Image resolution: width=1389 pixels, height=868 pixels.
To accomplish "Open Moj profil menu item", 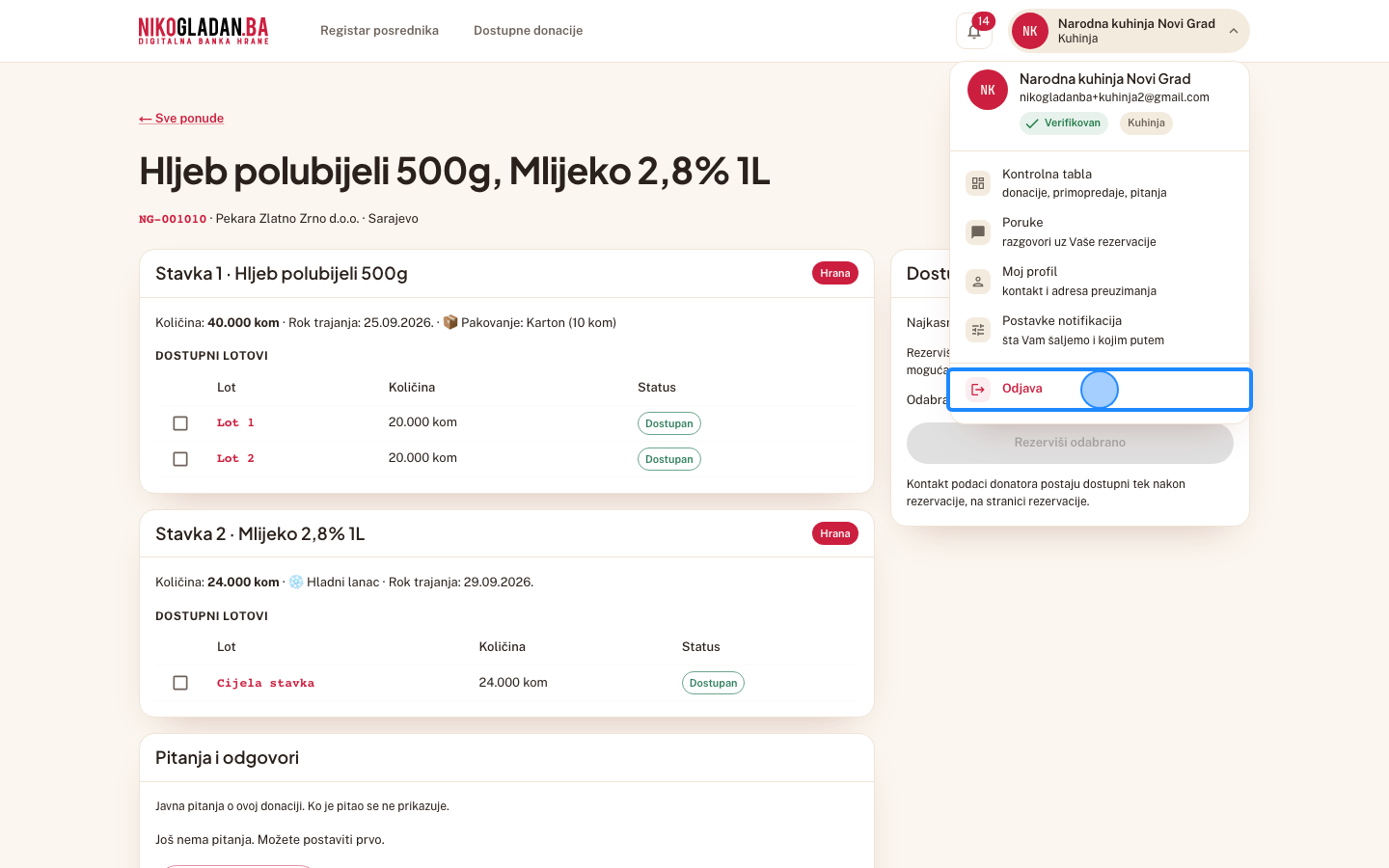I will coord(1100,282).
